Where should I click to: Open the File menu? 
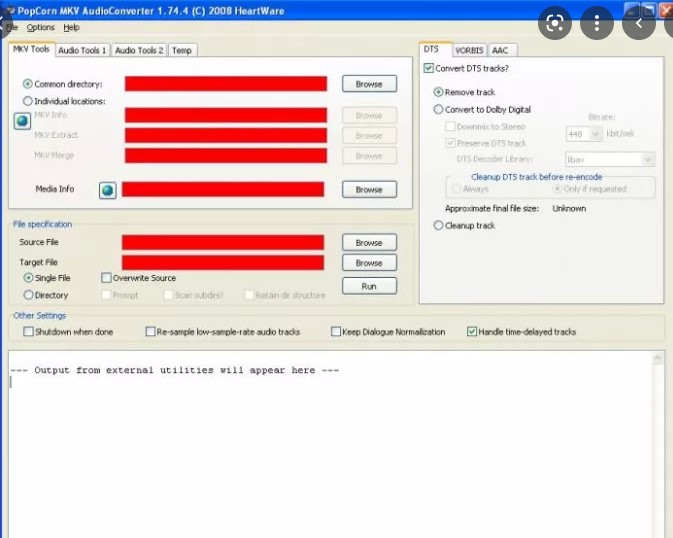(12, 27)
